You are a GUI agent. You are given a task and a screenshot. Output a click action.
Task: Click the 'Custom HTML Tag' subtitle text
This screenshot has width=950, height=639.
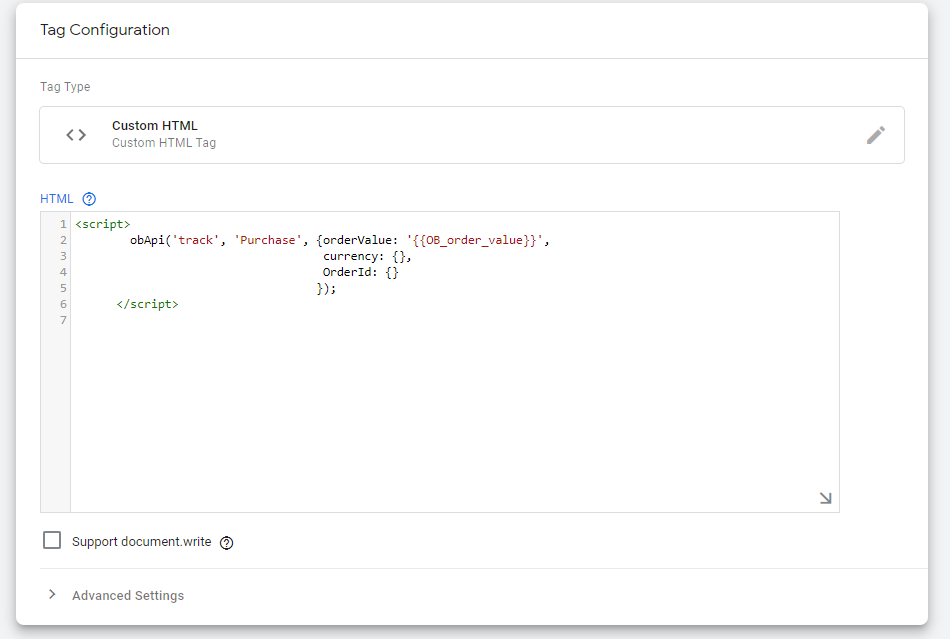(163, 143)
